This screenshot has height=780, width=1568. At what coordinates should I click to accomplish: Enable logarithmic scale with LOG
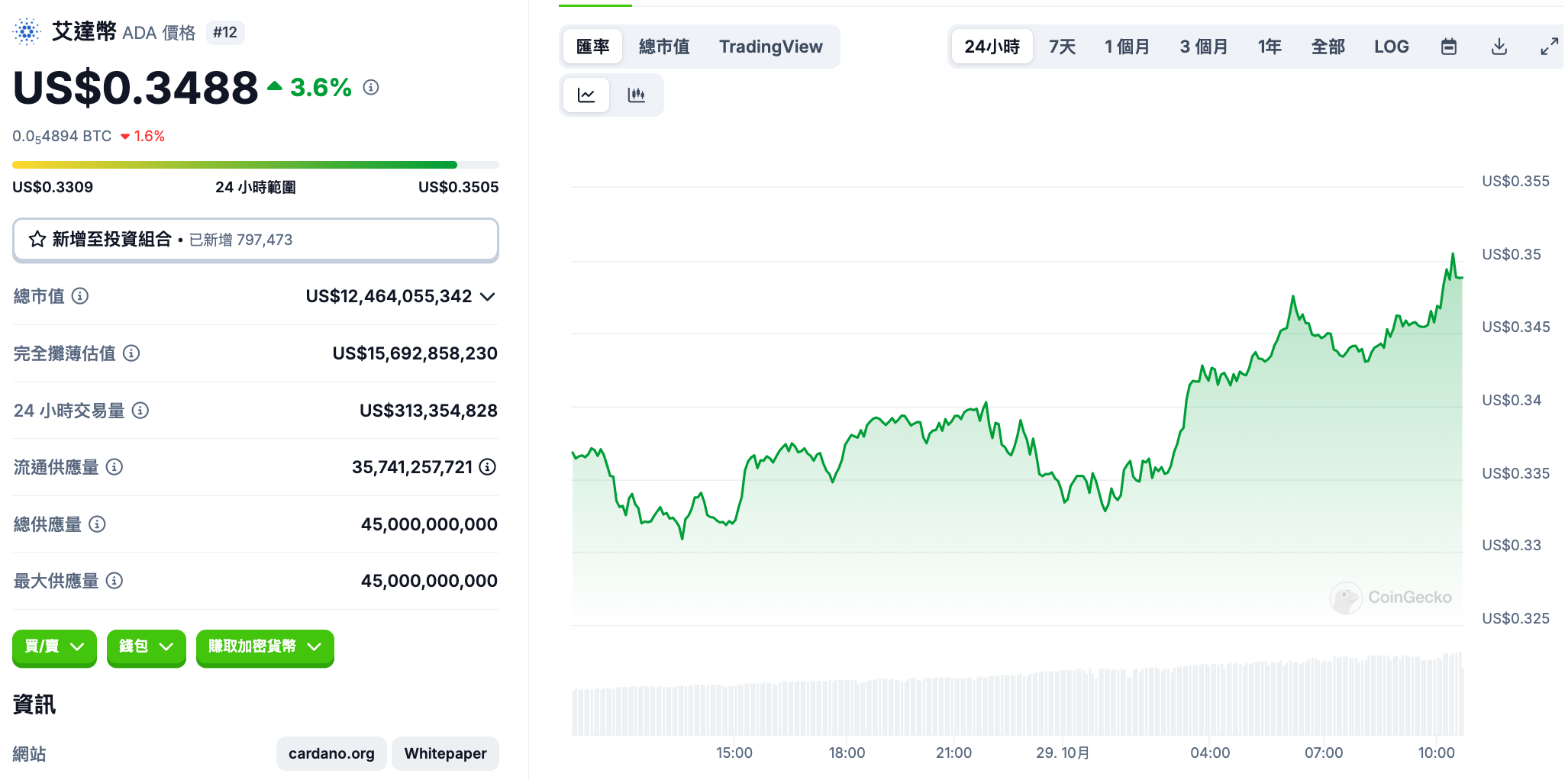(1392, 46)
